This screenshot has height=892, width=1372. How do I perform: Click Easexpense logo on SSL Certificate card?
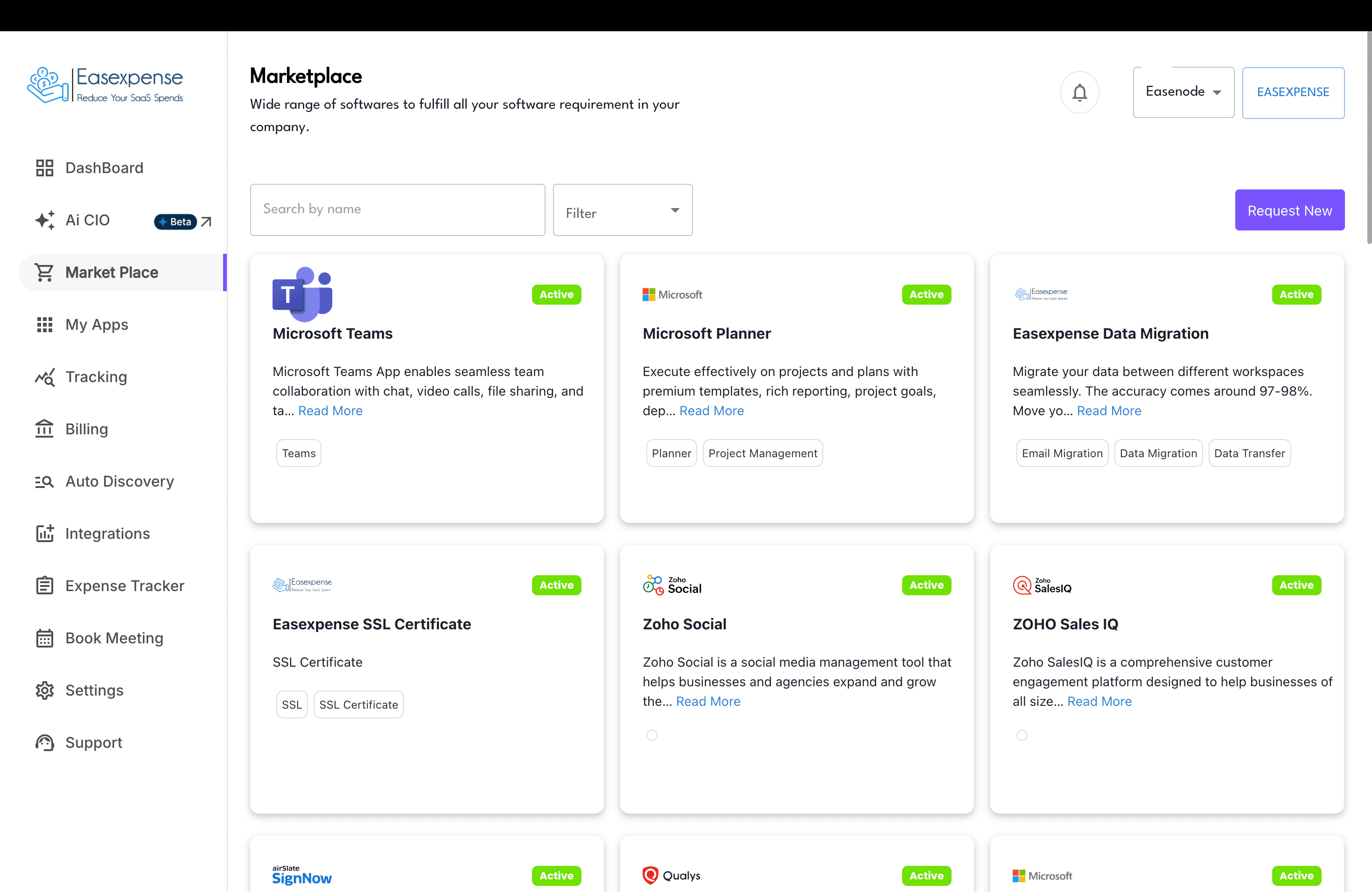(302, 585)
